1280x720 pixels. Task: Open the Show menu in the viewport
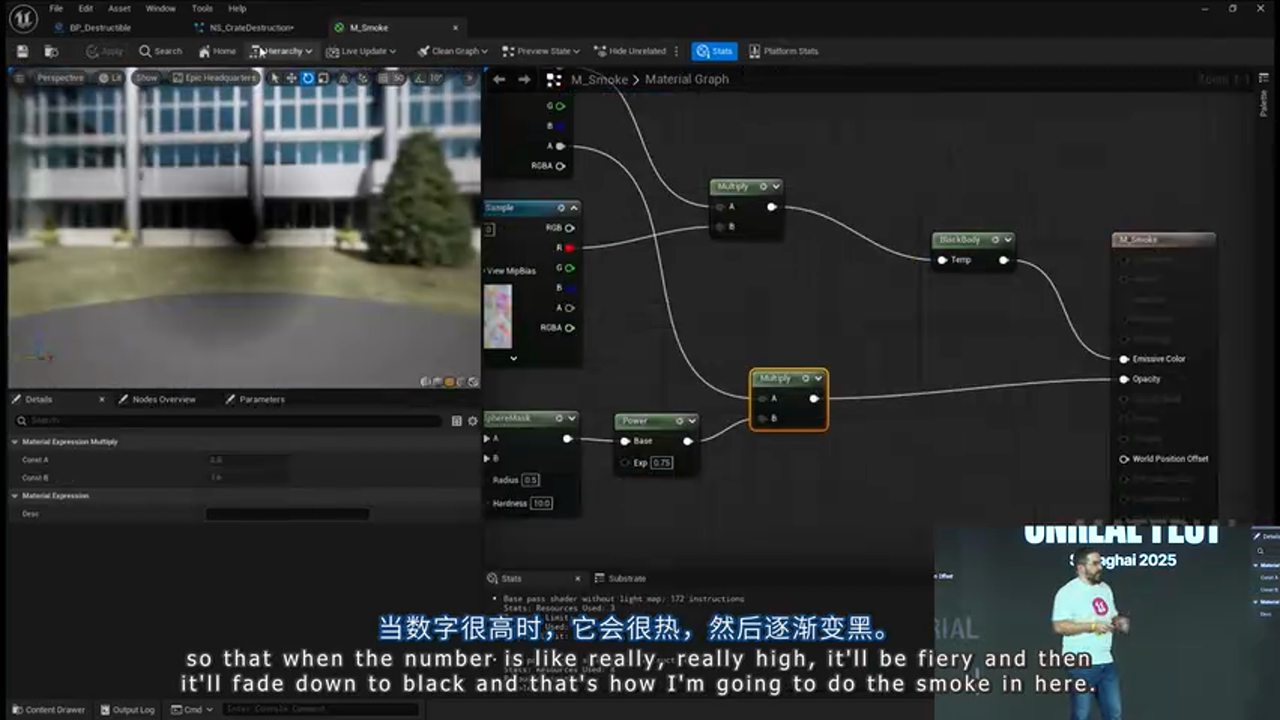click(146, 77)
